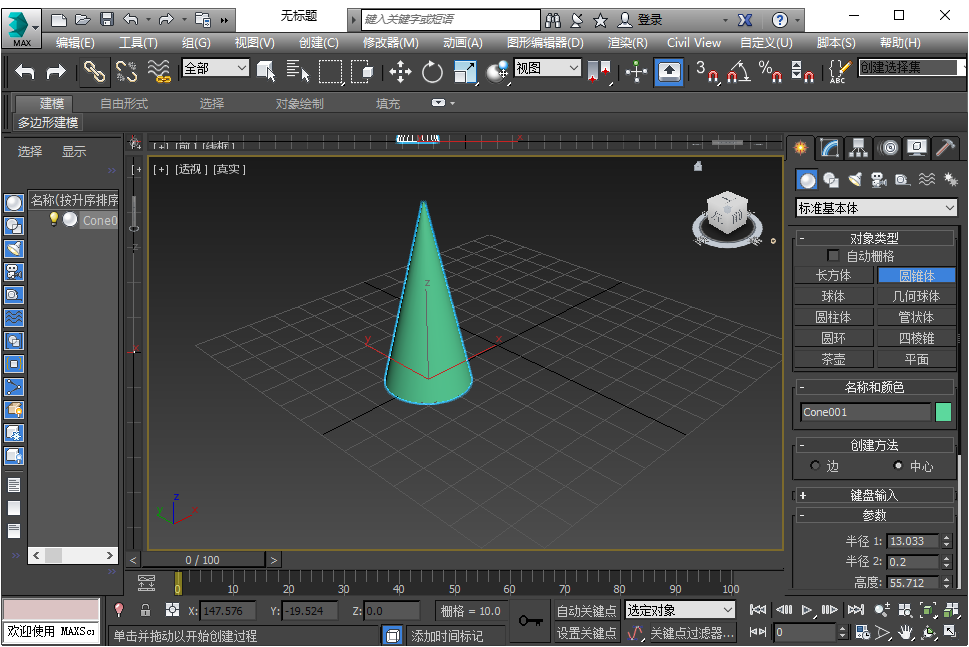Click the 茶壶 object type button

click(x=833, y=359)
